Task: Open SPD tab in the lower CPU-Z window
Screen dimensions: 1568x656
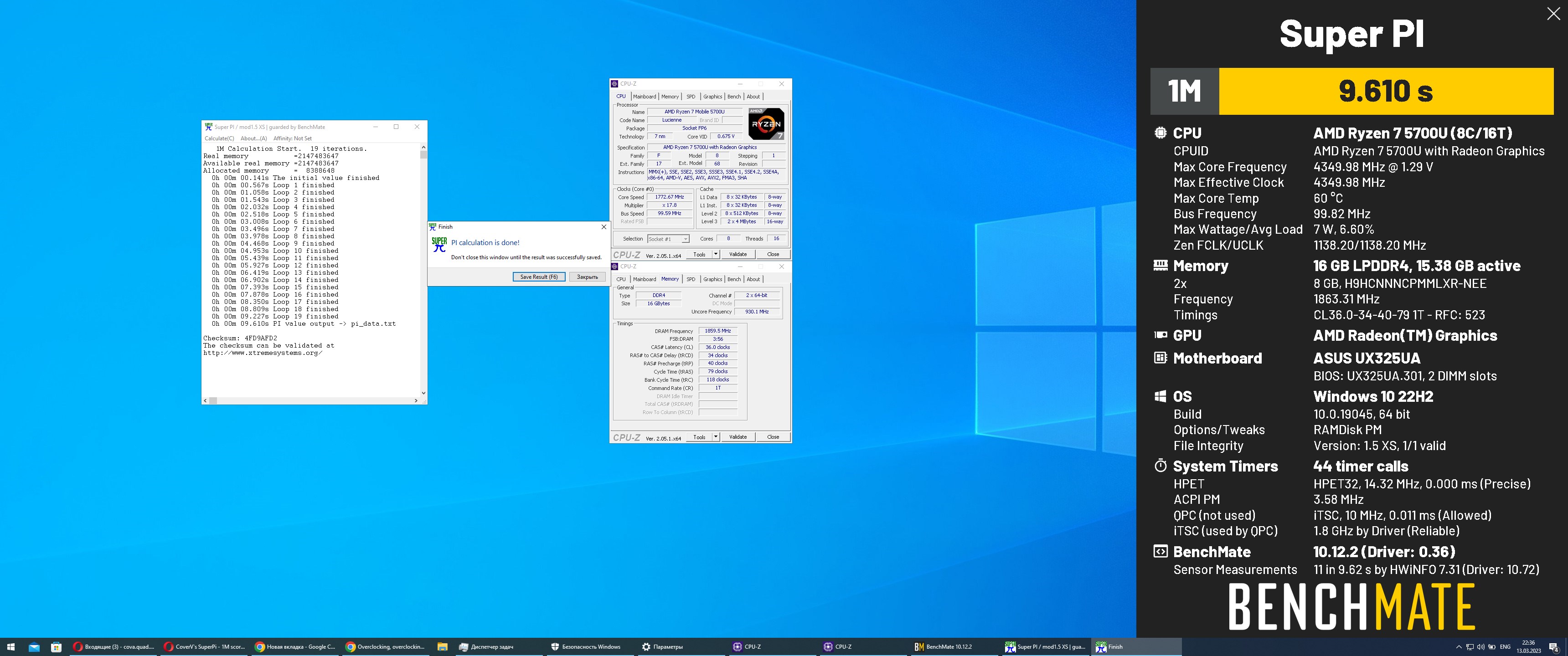Action: tap(691, 279)
